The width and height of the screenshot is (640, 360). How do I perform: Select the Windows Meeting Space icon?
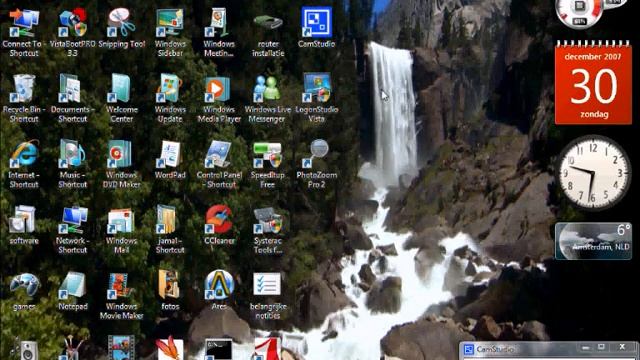(219, 23)
